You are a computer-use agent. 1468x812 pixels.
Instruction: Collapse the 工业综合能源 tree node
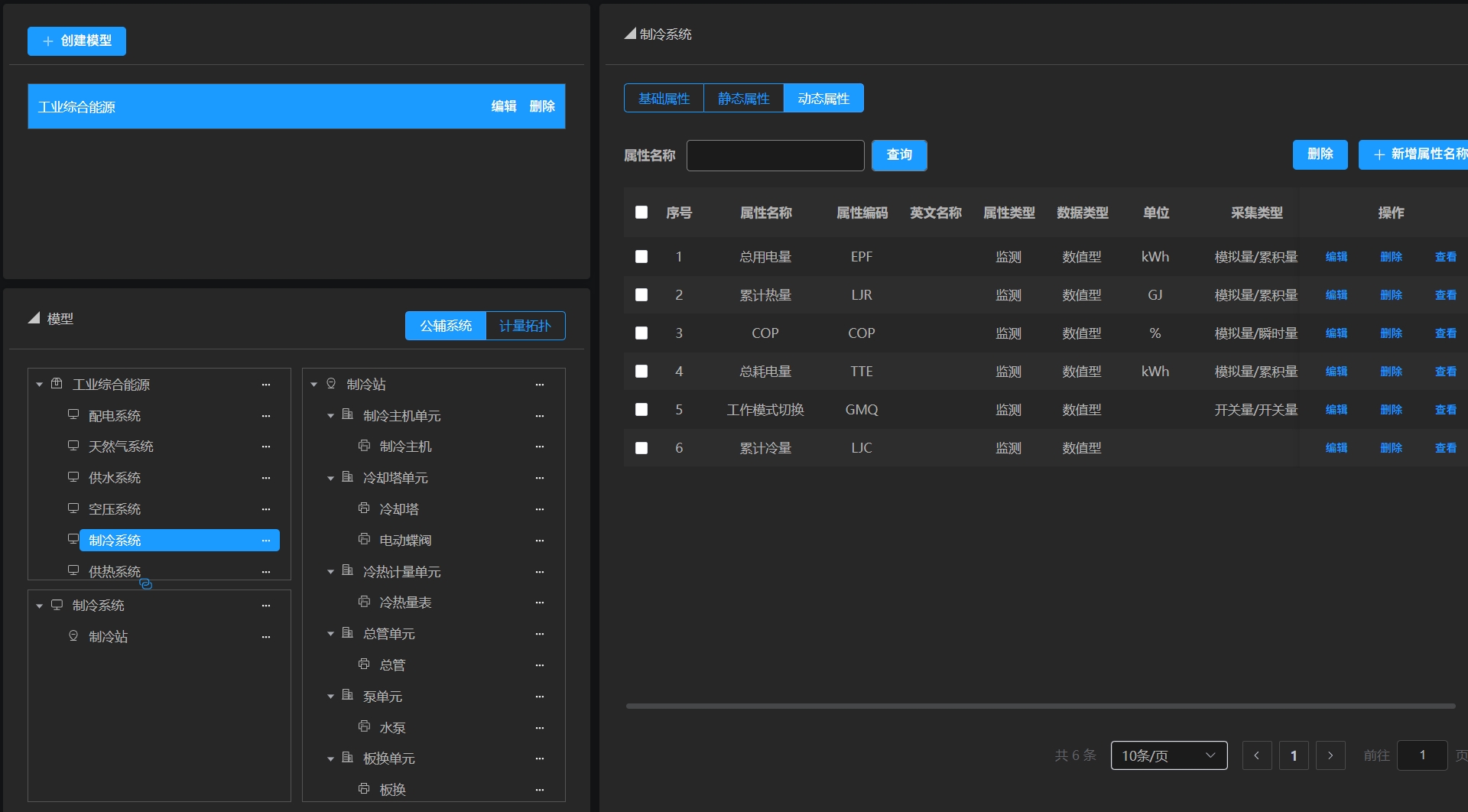40,385
